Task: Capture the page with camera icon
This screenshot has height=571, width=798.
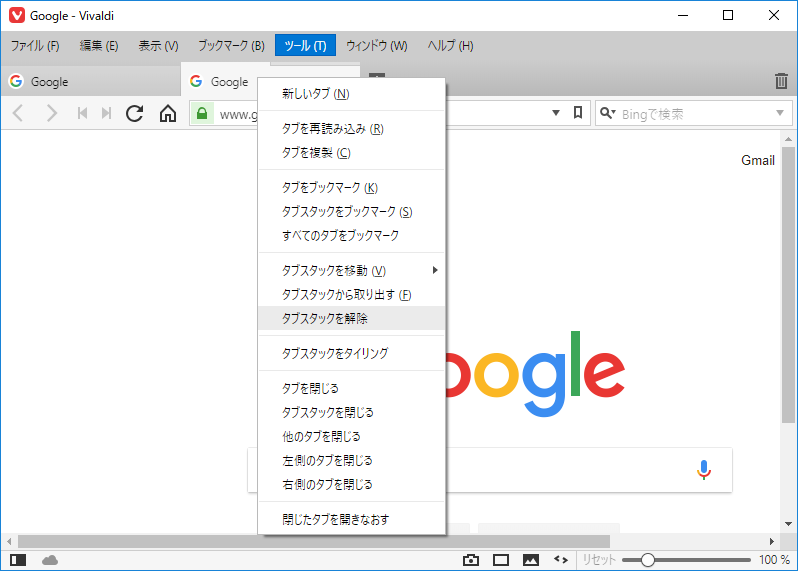Action: [x=471, y=560]
